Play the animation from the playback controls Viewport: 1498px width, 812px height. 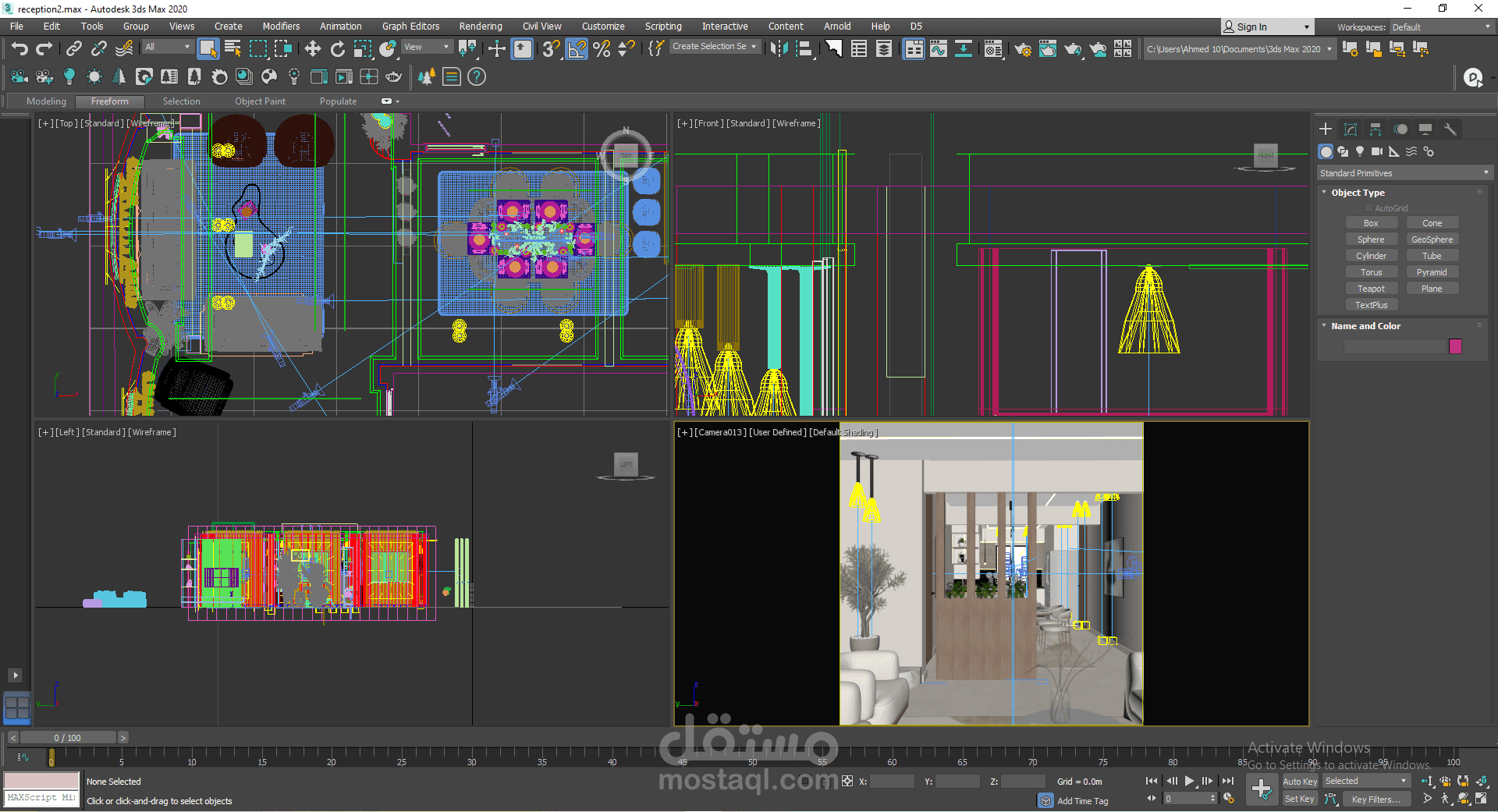pos(1189,781)
